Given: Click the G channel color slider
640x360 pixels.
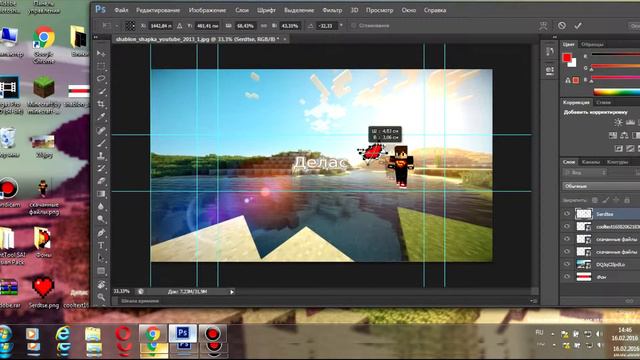Looking at the screenshot, I should pos(616,67).
